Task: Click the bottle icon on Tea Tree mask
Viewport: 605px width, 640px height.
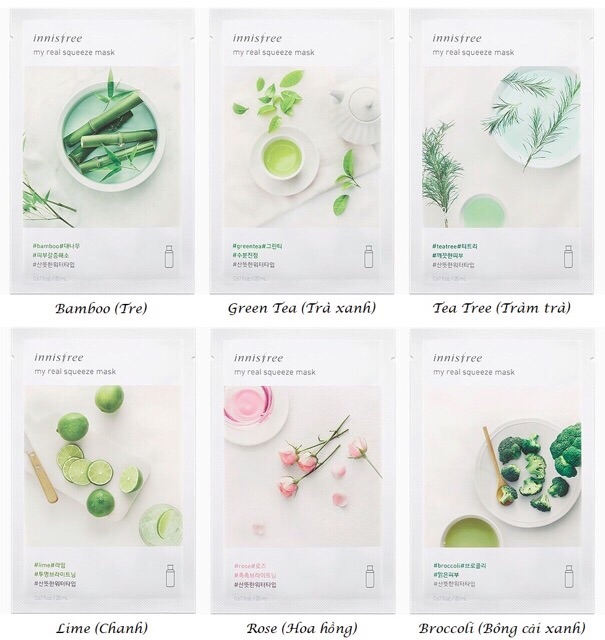Action: pos(568,256)
